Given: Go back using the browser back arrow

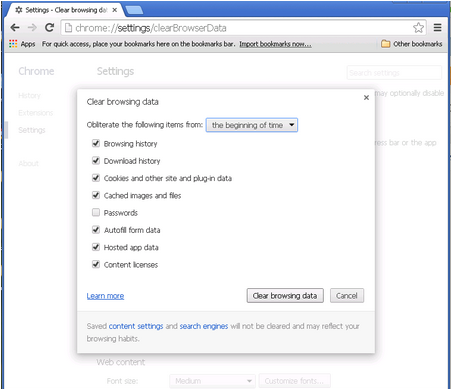Looking at the screenshot, I should (x=15, y=28).
